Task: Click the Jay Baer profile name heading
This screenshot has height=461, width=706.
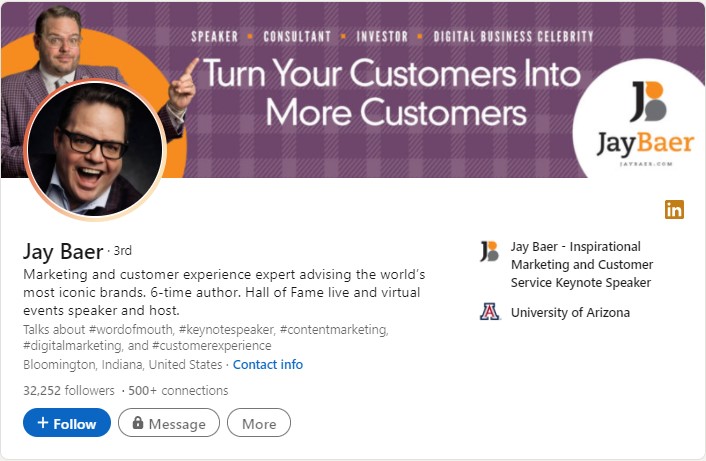Action: (x=63, y=251)
